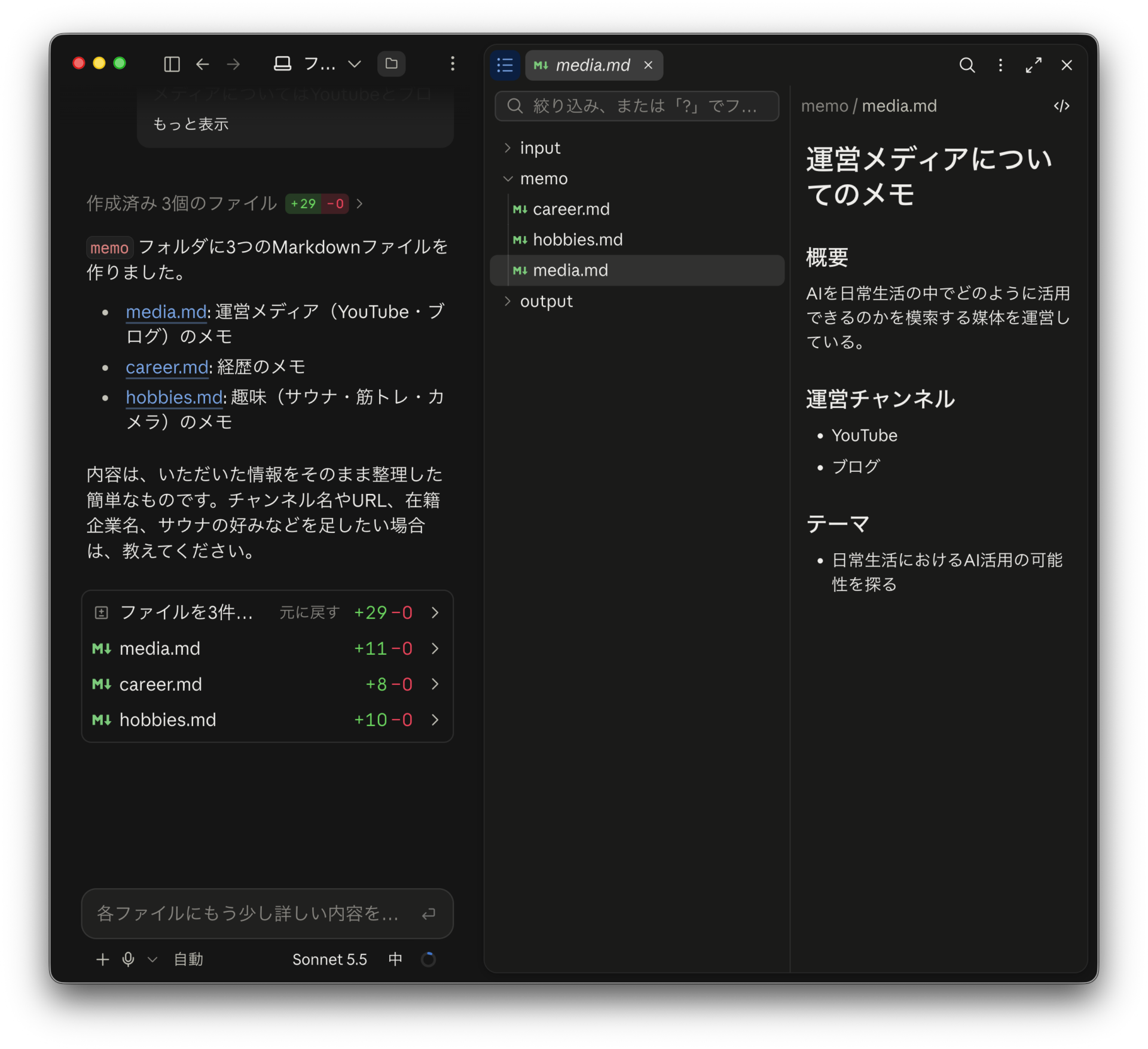Viewport: 1148px width, 1049px height.
Task: Open the Sonnet 5.5 model selector
Action: (x=329, y=959)
